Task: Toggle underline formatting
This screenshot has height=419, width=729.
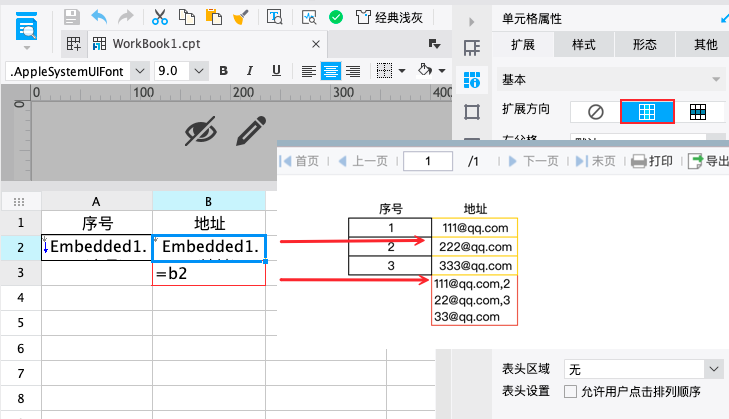Action: tap(276, 71)
